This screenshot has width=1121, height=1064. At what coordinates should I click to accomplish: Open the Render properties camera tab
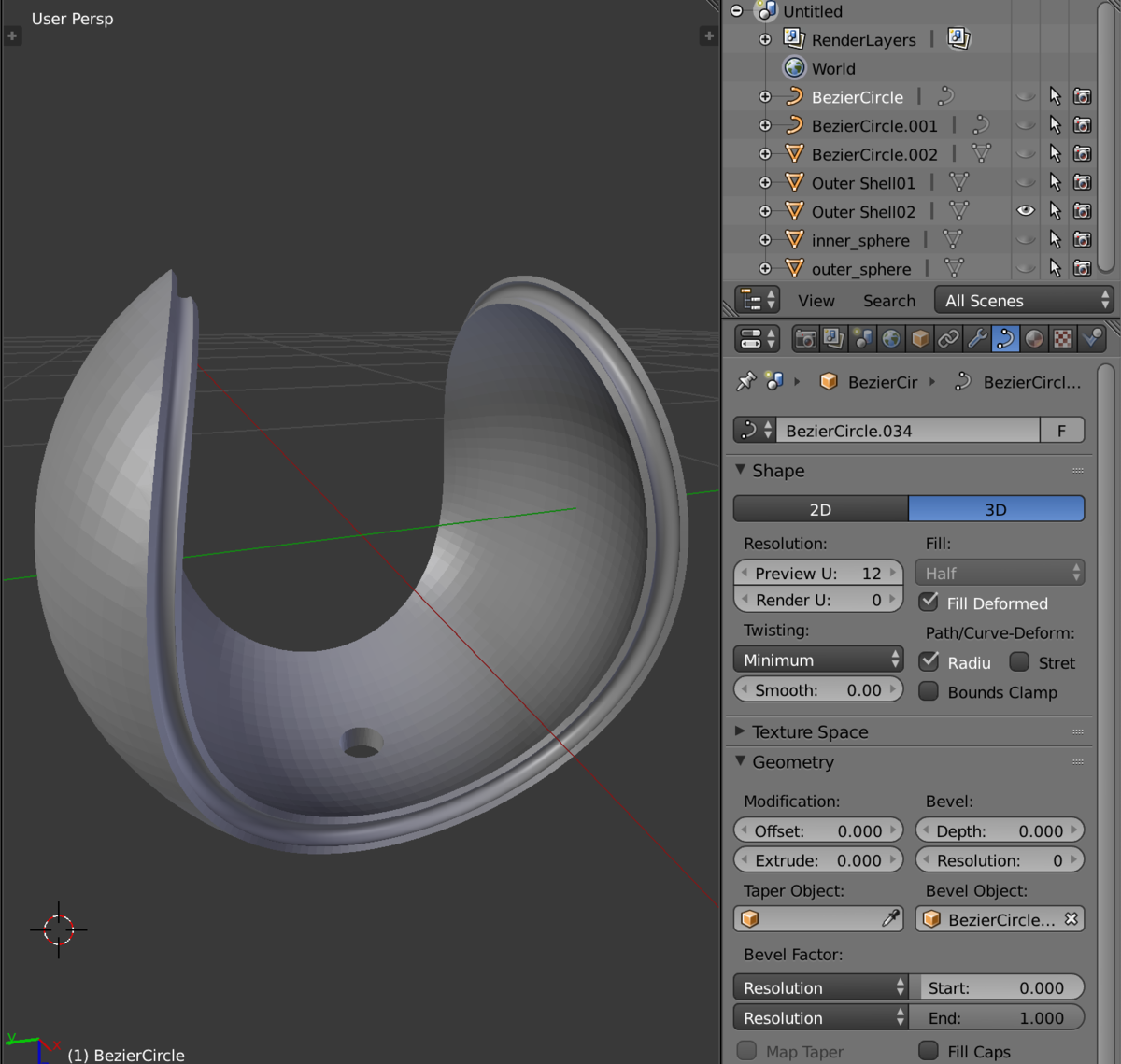[805, 338]
